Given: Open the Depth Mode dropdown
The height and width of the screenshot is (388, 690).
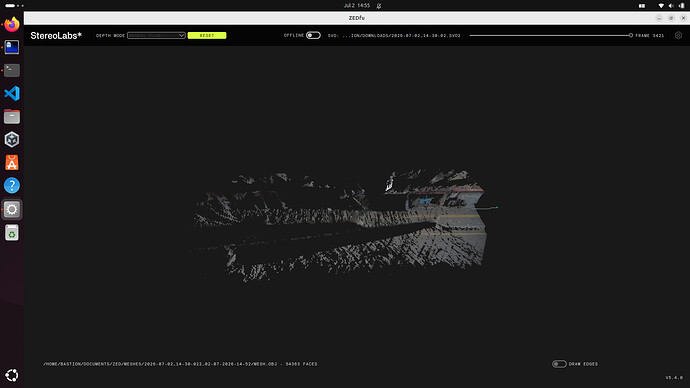Looking at the screenshot, I should (156, 35).
